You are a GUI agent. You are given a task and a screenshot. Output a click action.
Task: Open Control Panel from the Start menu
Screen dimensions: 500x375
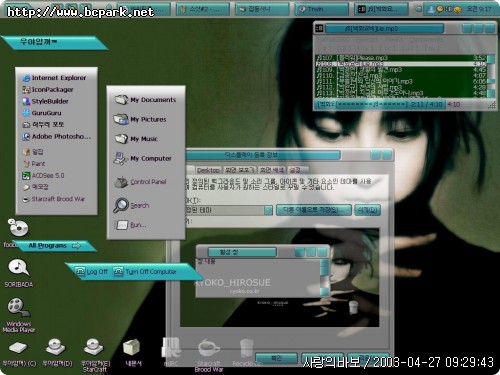(140, 182)
